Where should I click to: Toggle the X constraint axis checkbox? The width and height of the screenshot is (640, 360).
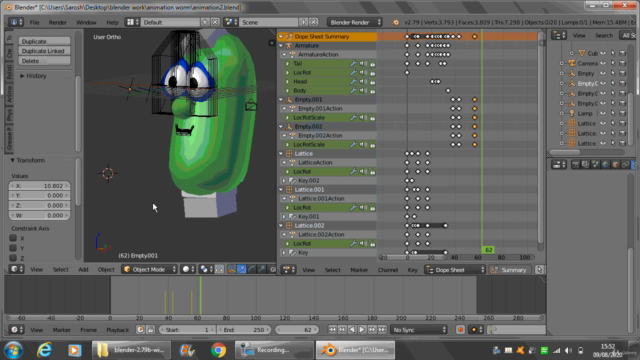coord(13,238)
